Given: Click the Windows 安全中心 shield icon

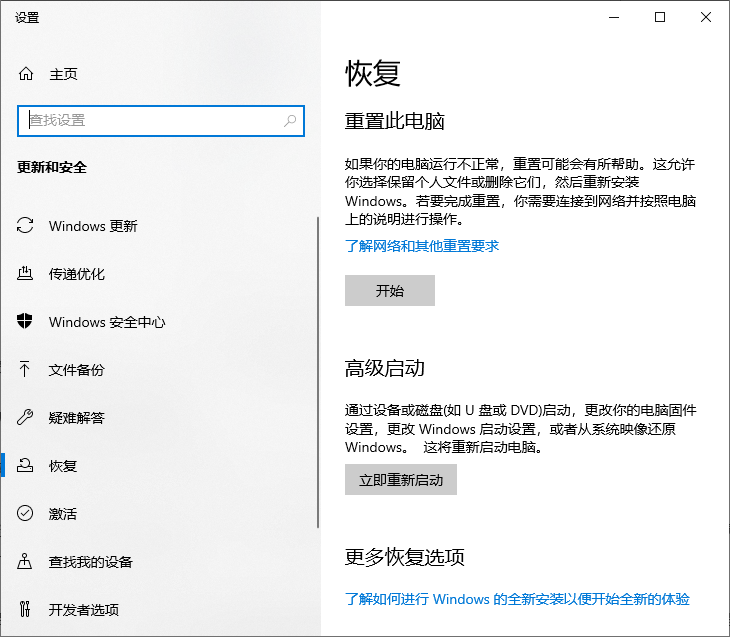Looking at the screenshot, I should coord(26,322).
